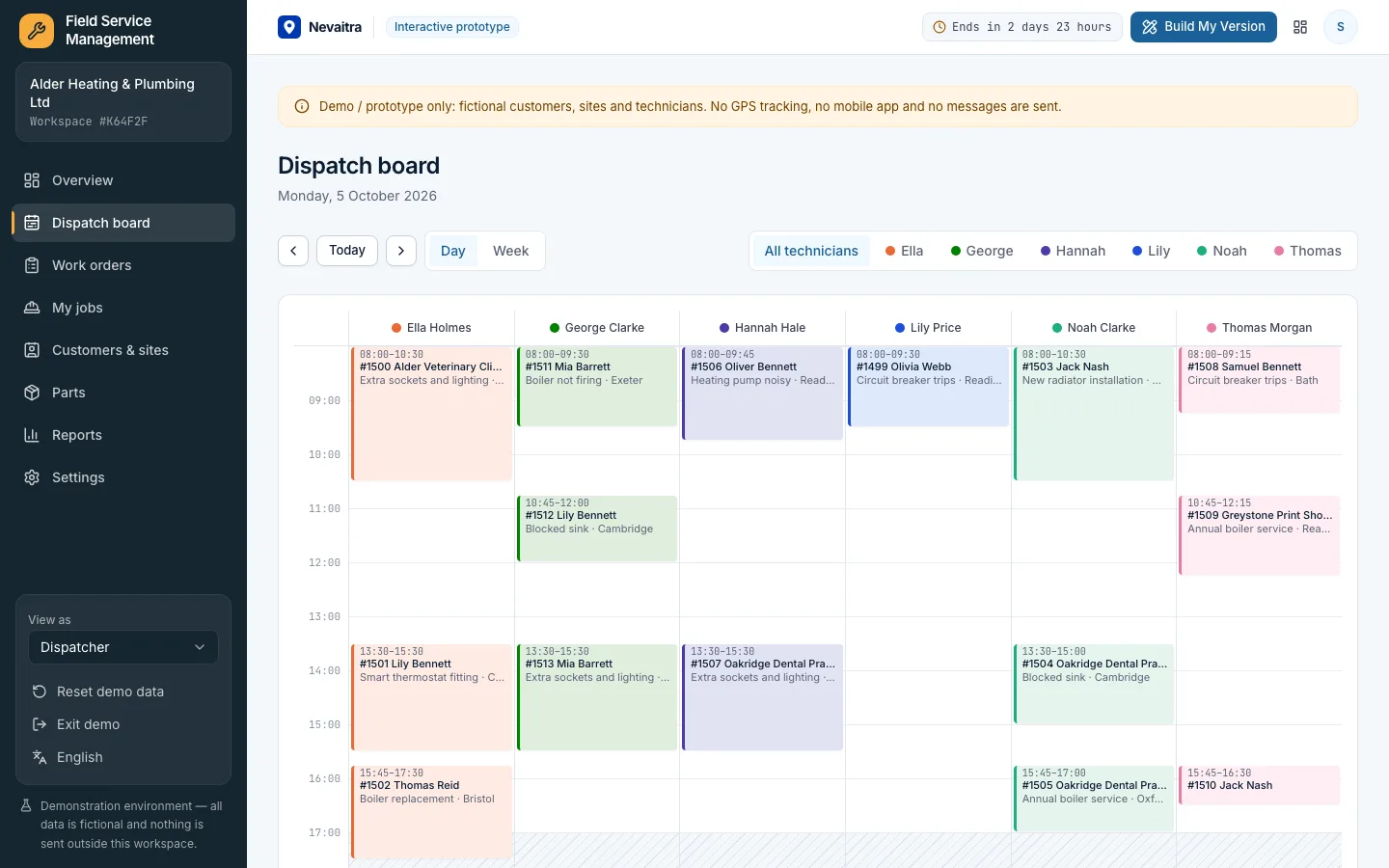Viewport: 1389px width, 868px height.
Task: Switch to Week view
Action: pos(510,251)
